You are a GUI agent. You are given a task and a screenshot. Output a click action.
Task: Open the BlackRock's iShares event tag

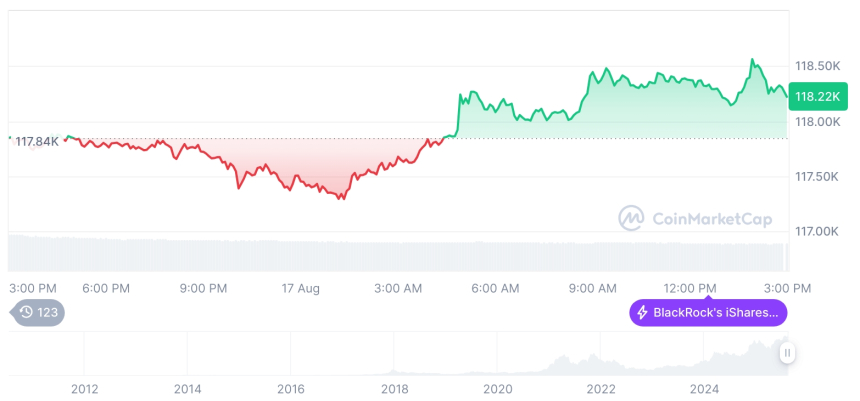[708, 313]
